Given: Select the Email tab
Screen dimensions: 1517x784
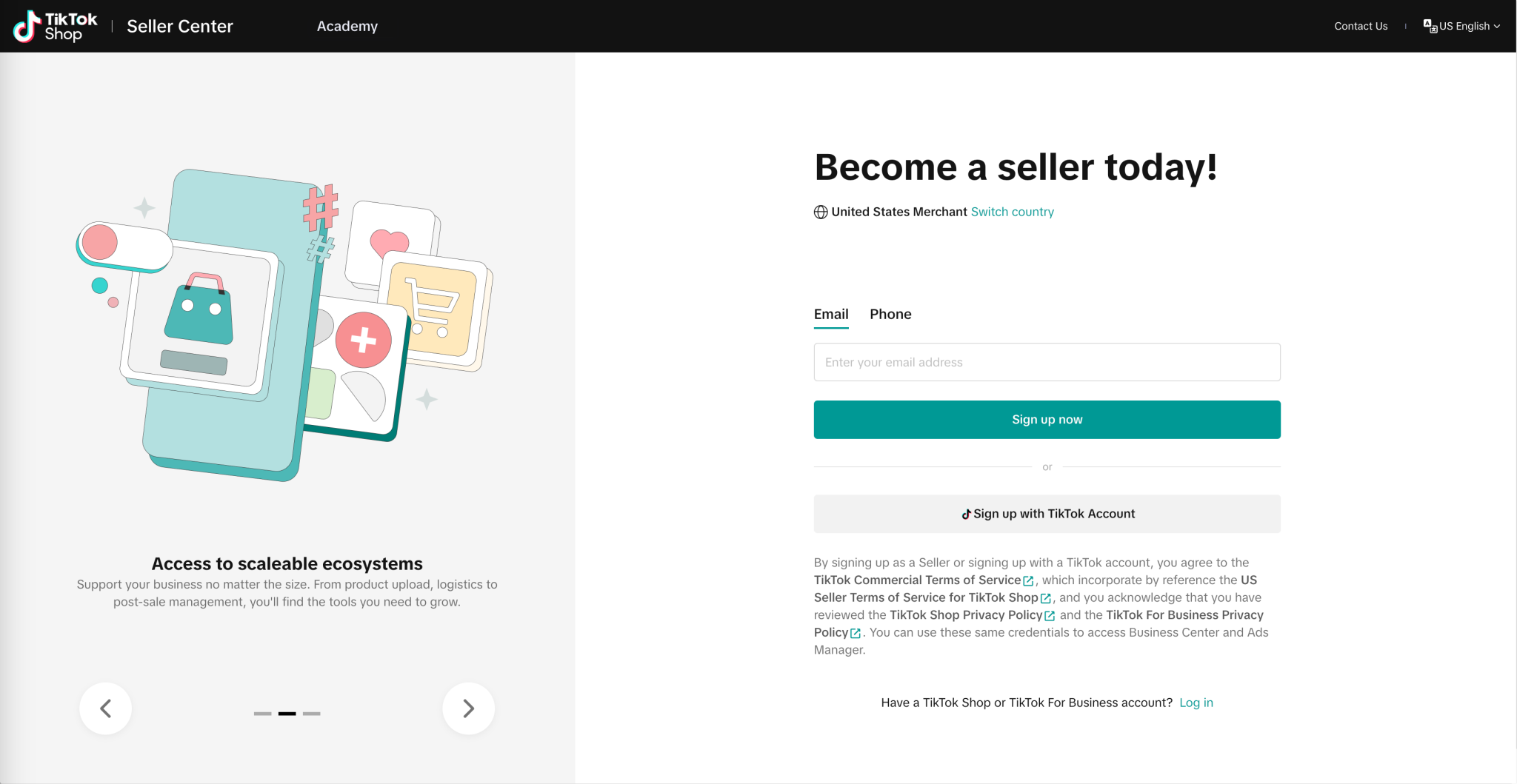Looking at the screenshot, I should coord(831,314).
